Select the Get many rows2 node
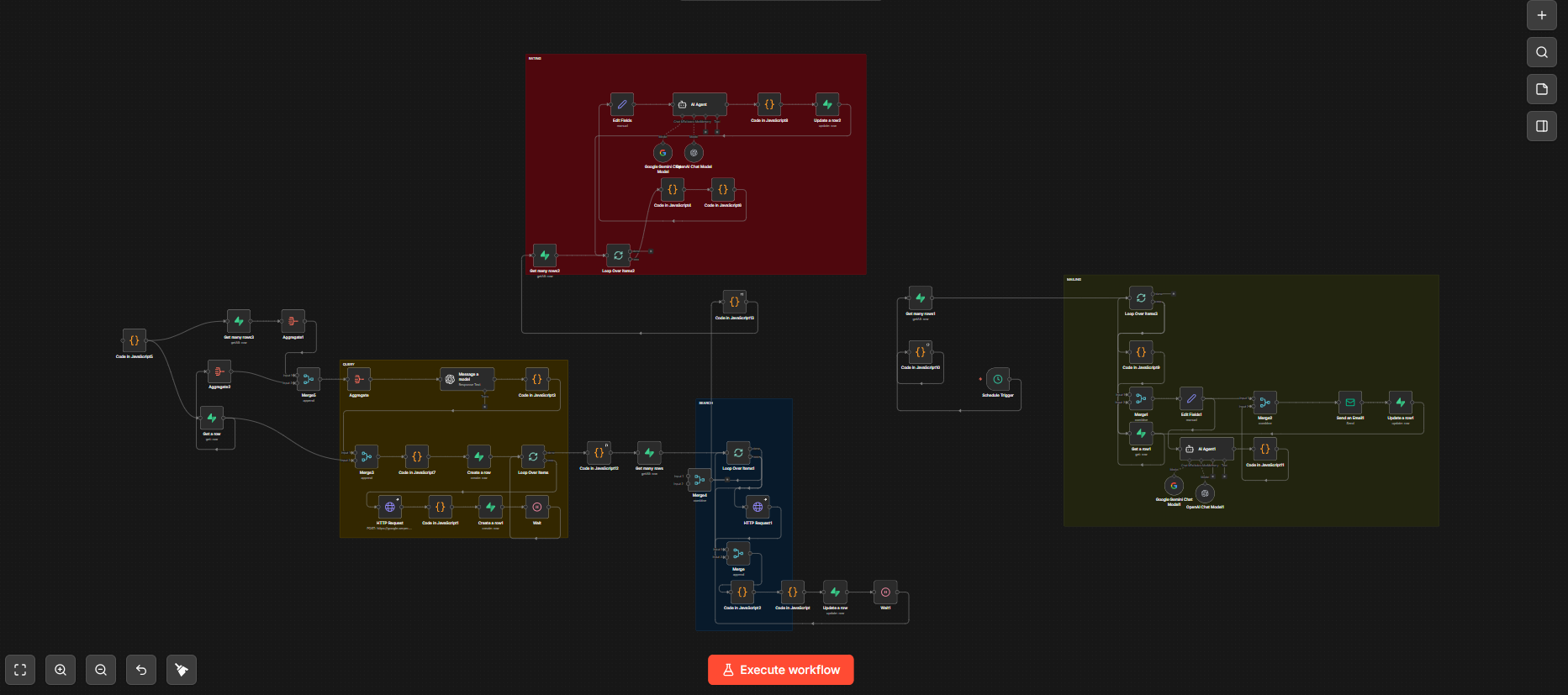The image size is (1568, 695). click(545, 255)
